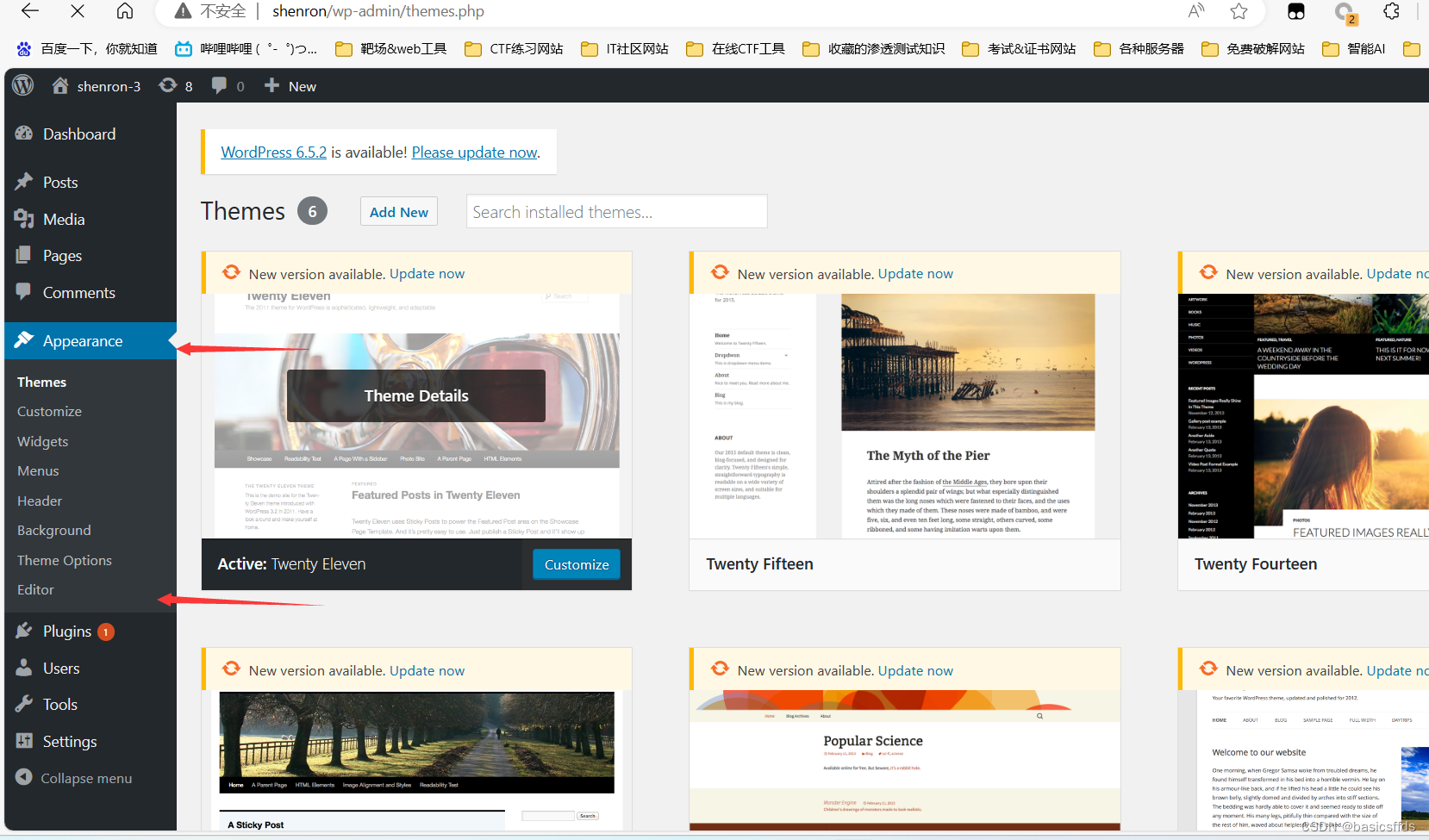Open the 在线CTF工具 bookmark folder
Image resolution: width=1429 pixels, height=840 pixels.
coord(736,49)
